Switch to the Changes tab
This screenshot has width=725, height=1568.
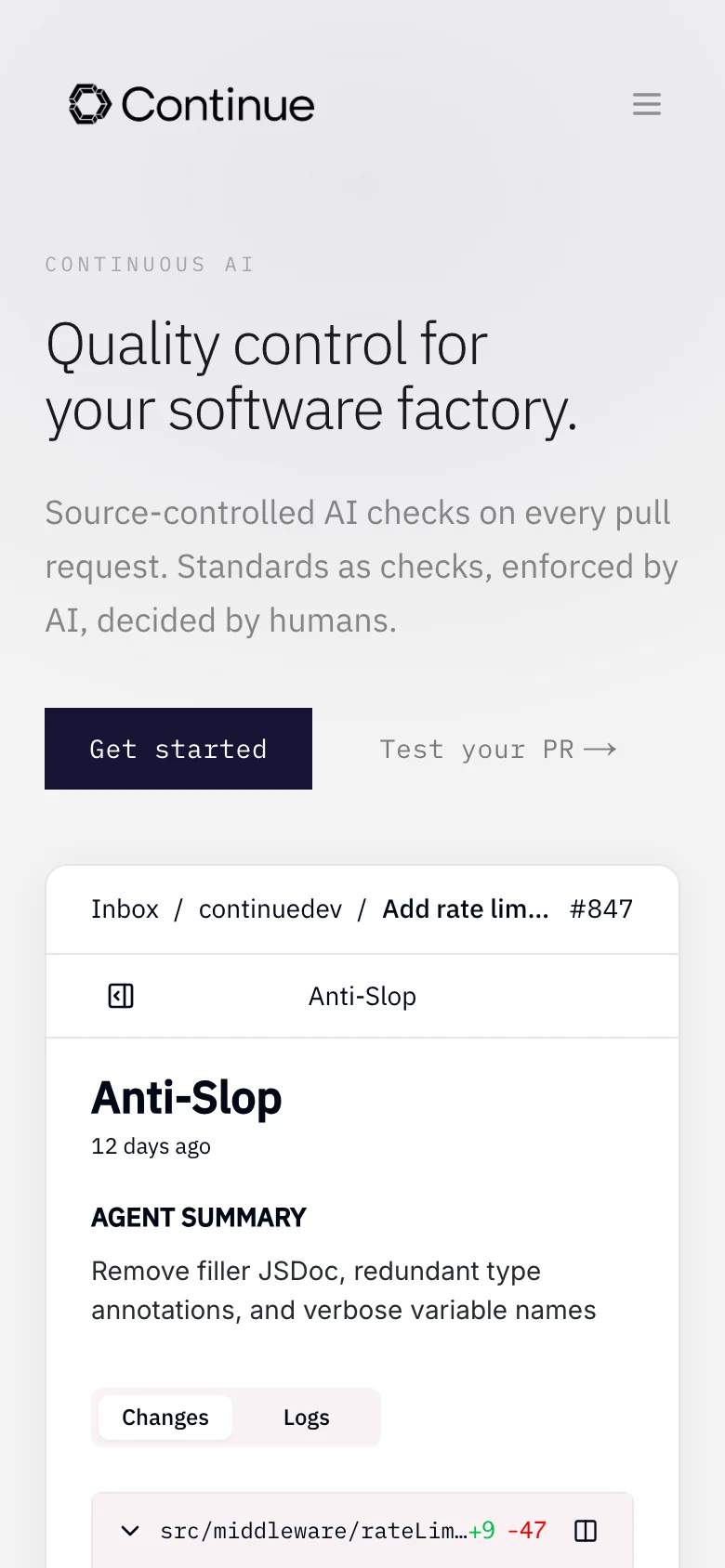[165, 1418]
